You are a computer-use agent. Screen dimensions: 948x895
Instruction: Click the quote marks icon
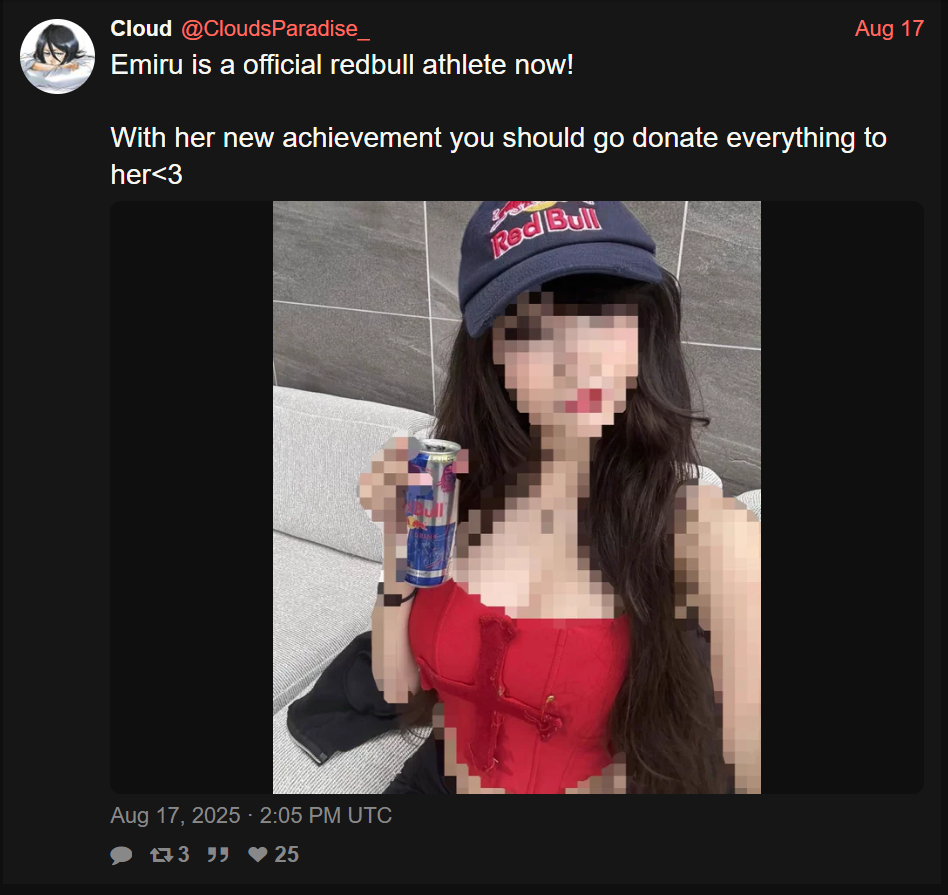(x=218, y=854)
